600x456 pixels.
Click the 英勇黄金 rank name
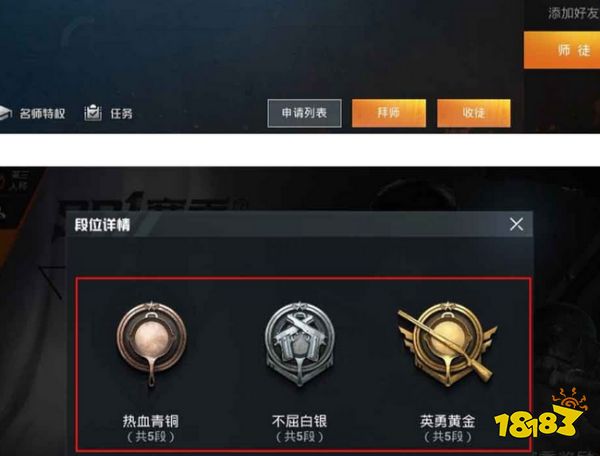click(448, 421)
